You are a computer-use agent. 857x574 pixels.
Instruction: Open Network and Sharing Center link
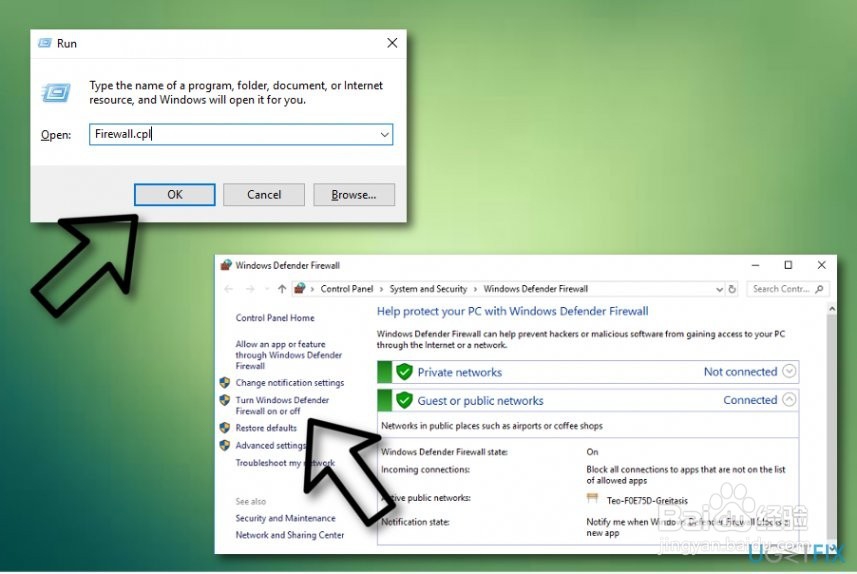290,535
